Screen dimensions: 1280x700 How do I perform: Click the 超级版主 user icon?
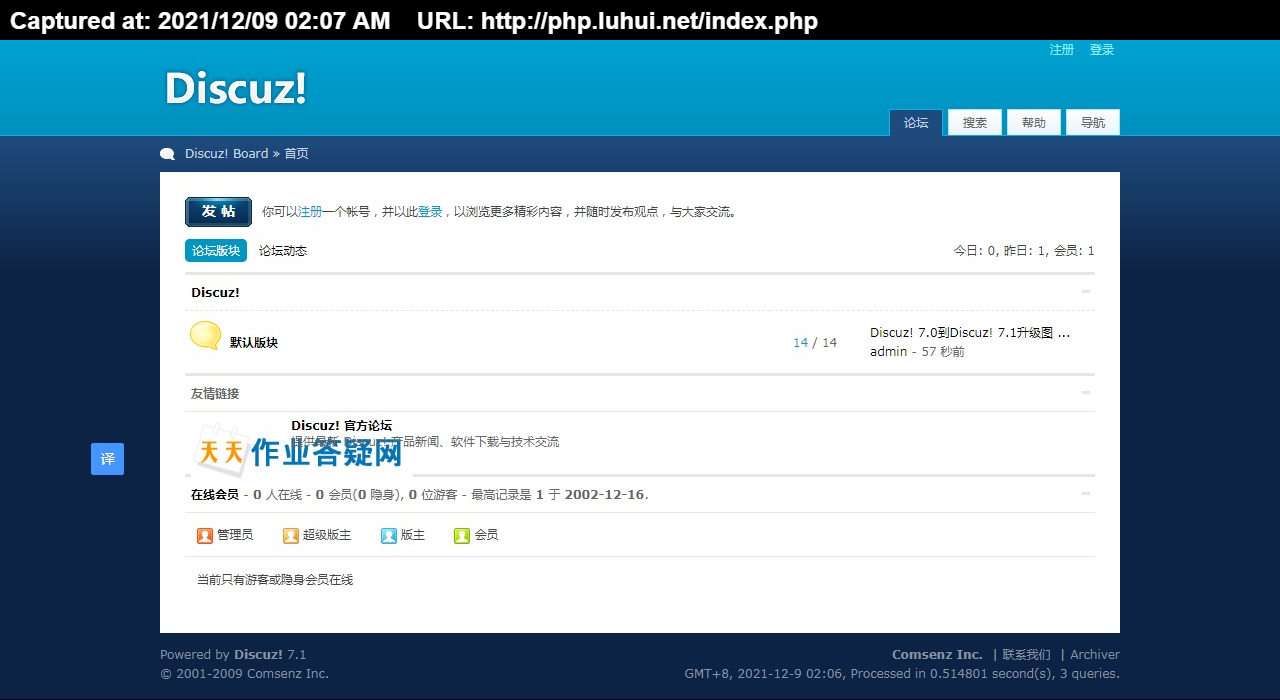tap(291, 536)
